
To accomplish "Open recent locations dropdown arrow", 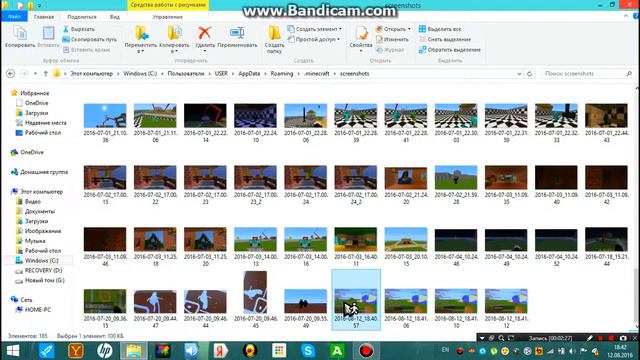I will point(35,73).
